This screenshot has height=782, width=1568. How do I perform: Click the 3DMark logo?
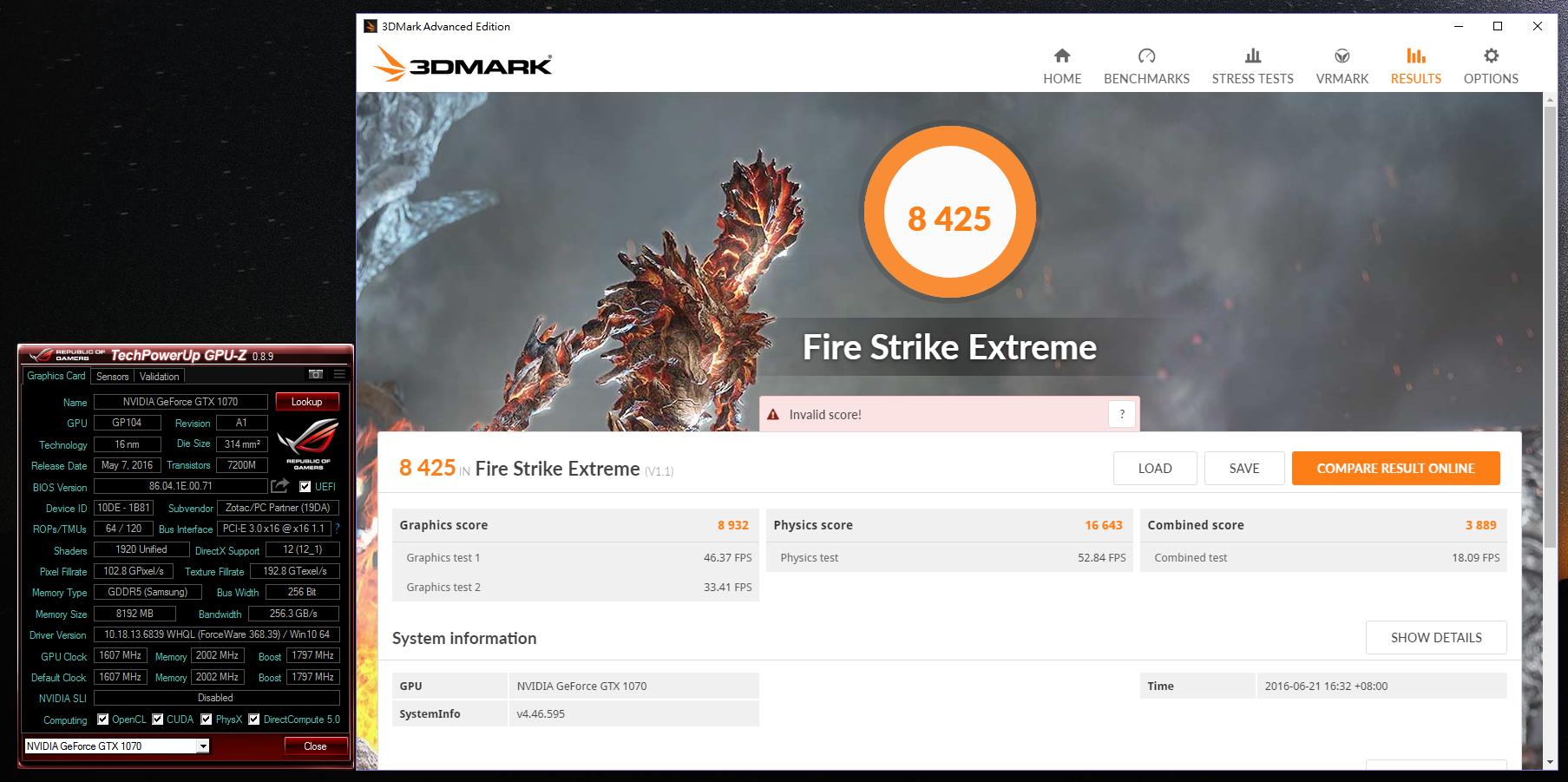point(463,63)
